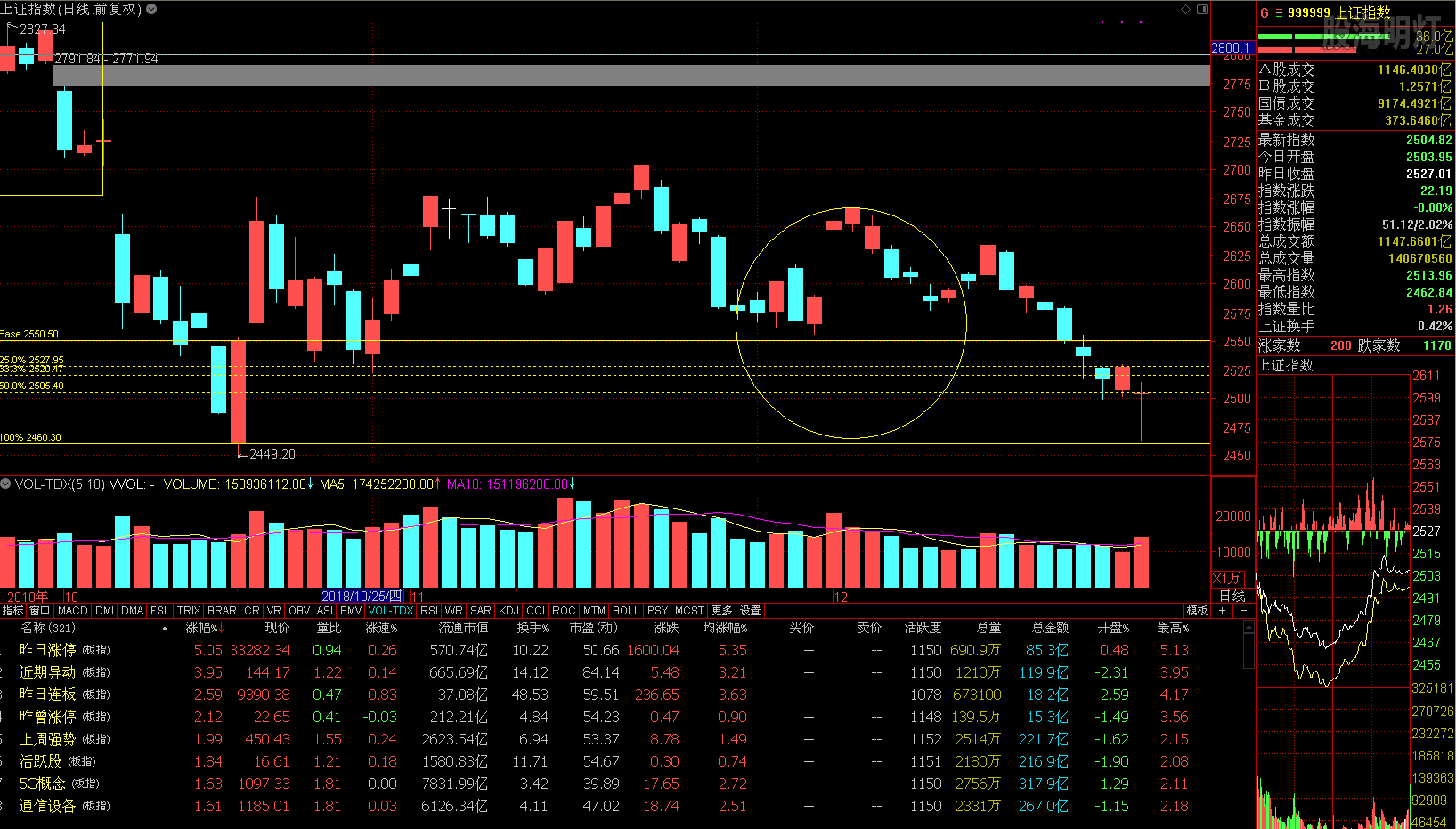Switch to the EMV indicator
The width and height of the screenshot is (1456, 829).
coord(351,611)
